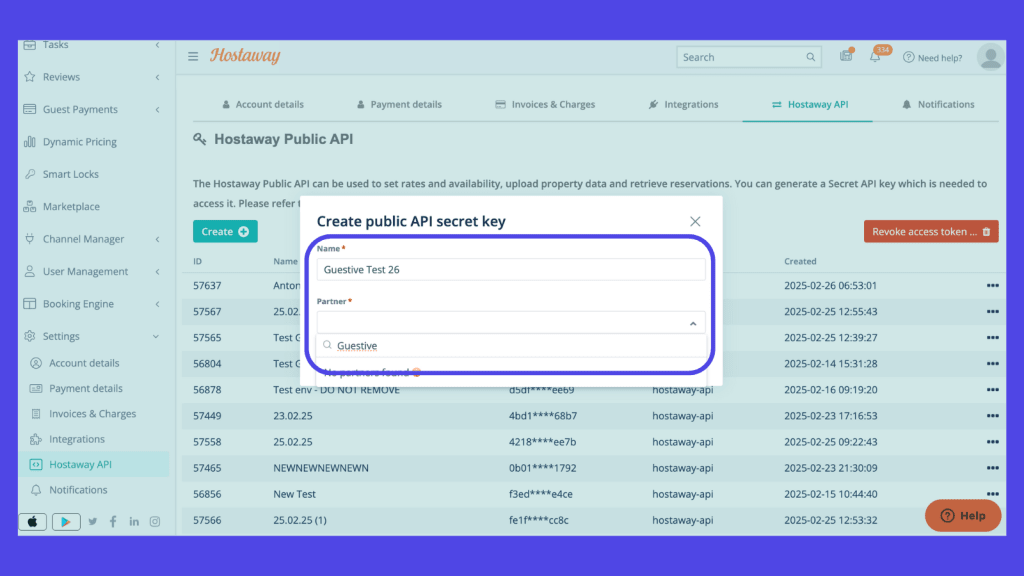The height and width of the screenshot is (576, 1024).
Task: Open Invoices & Charges under Settings
Action: coord(93,414)
